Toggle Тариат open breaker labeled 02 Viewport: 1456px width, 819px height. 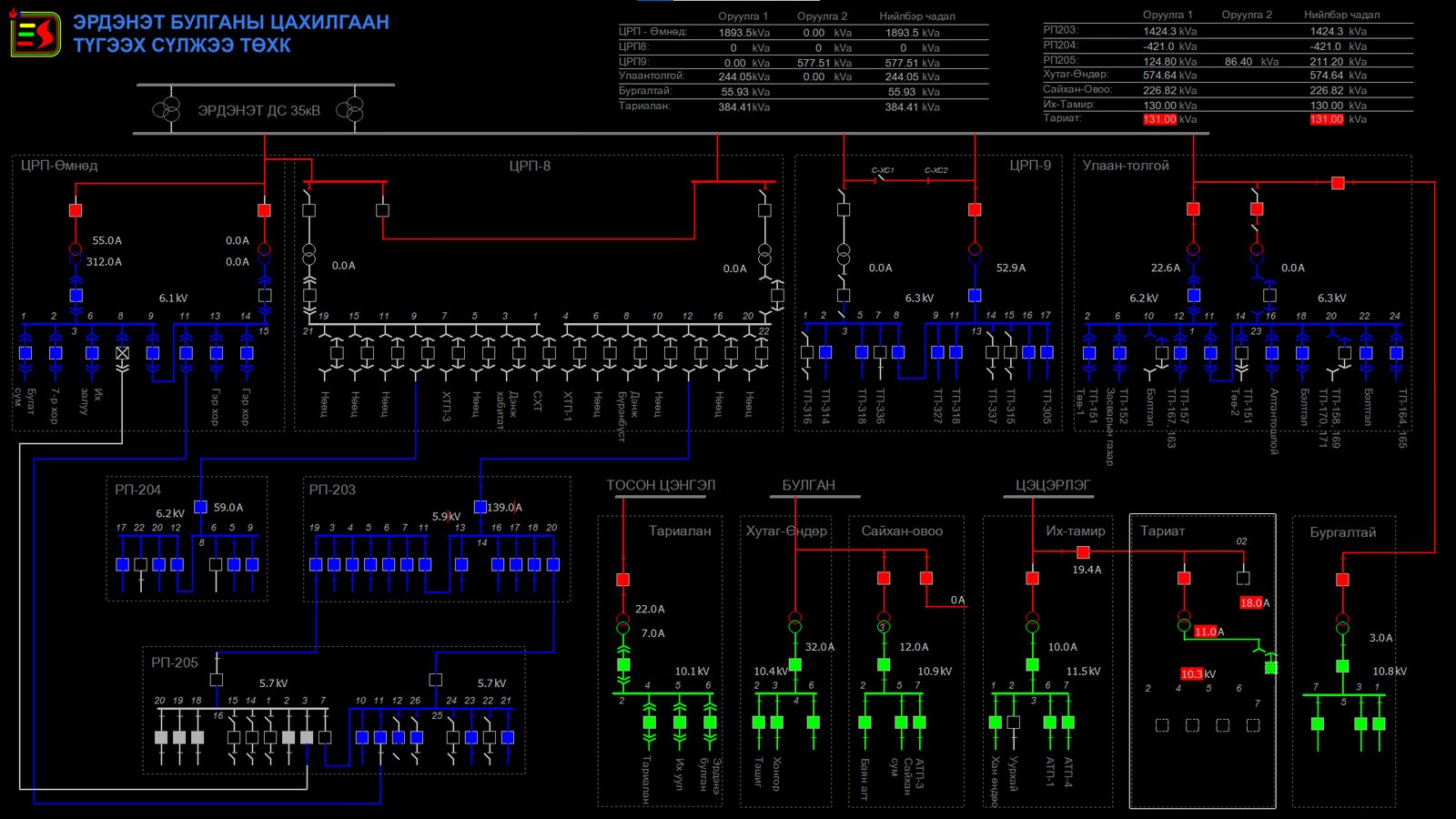(1243, 578)
